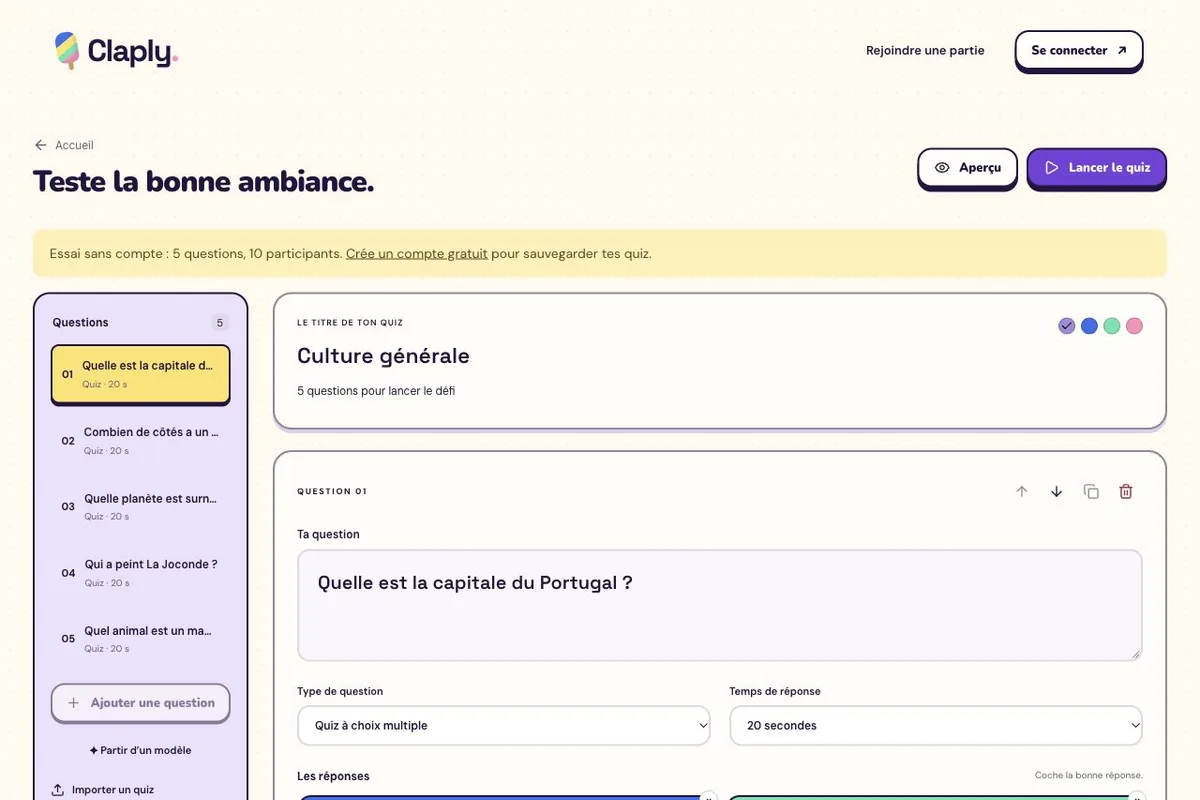Click the 5 questions pour lancer le défi subtitle

tap(376, 391)
